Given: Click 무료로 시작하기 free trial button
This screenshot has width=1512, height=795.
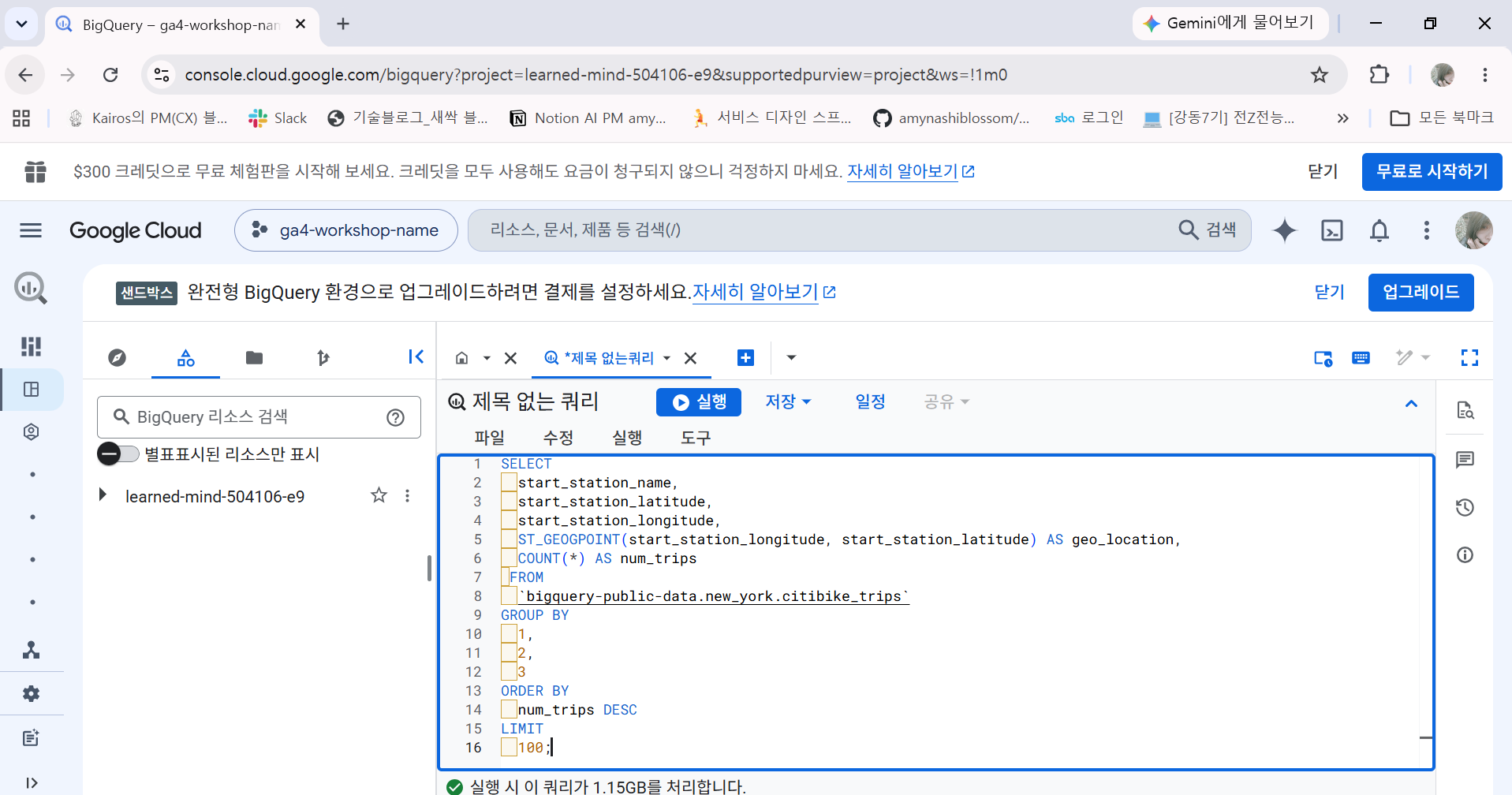Looking at the screenshot, I should [x=1432, y=171].
